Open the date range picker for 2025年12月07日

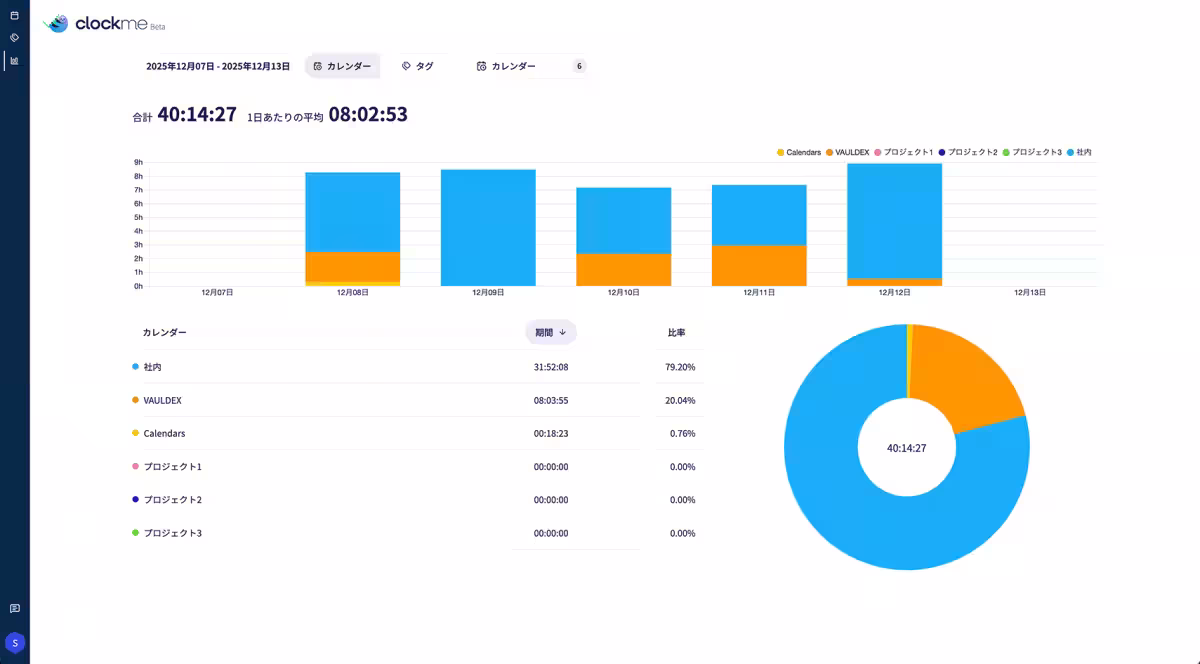click(218, 66)
